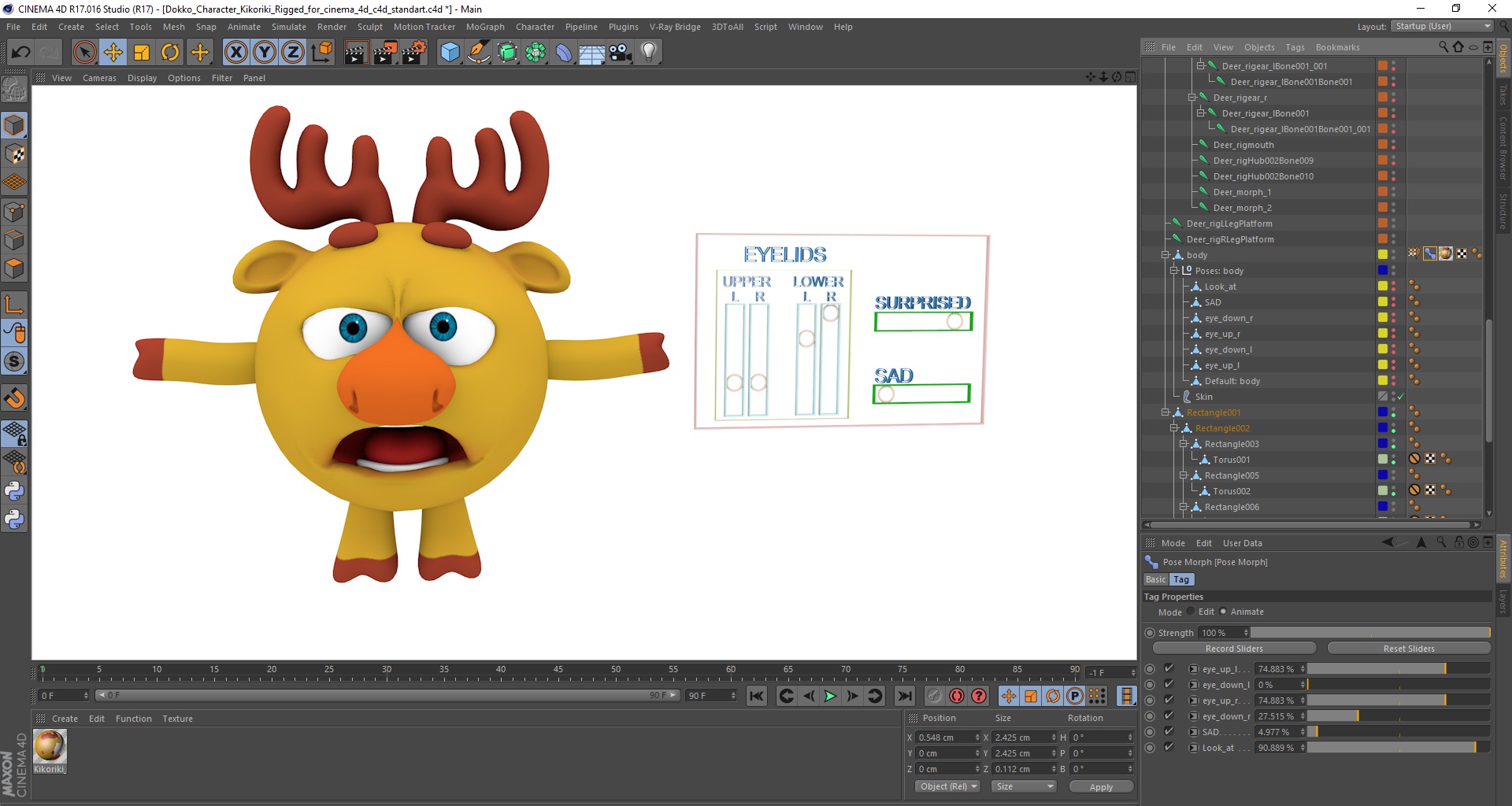Click the first Python script icon
This screenshot has height=806, width=1512.
coord(14,491)
